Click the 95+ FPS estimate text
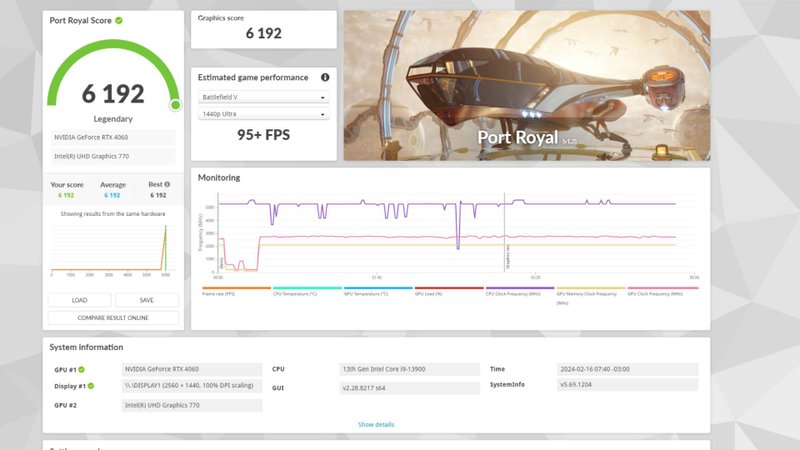This screenshot has height=450, width=800. coord(263,135)
